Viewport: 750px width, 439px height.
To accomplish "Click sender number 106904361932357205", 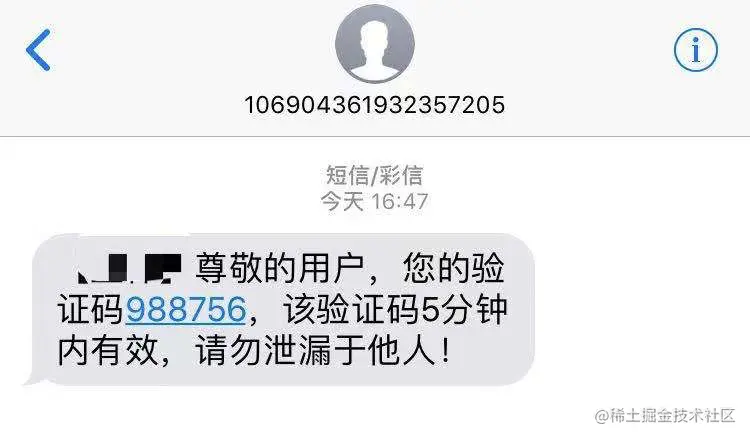I will point(375,105).
